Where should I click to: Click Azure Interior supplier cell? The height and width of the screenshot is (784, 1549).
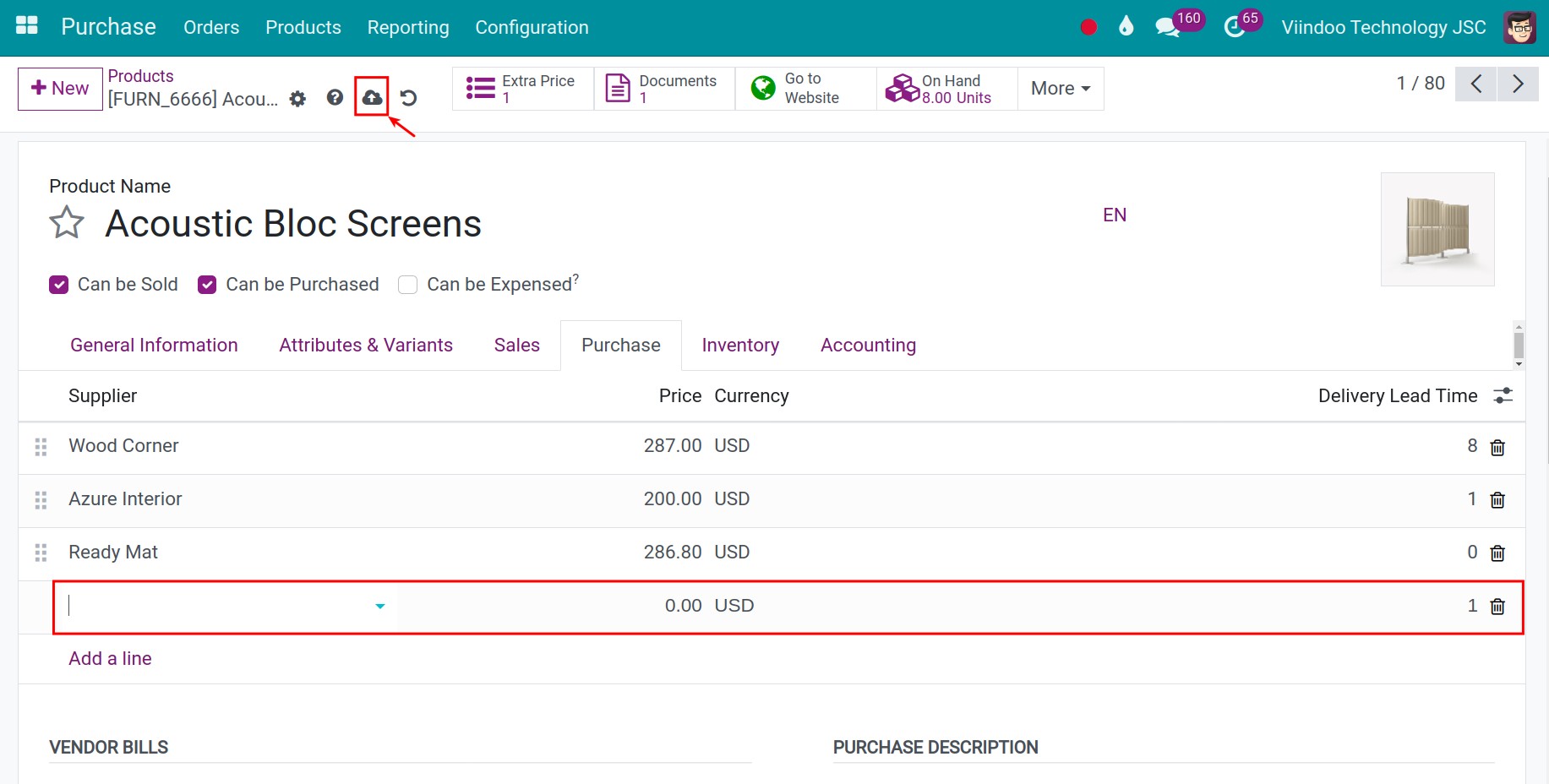[x=125, y=498]
